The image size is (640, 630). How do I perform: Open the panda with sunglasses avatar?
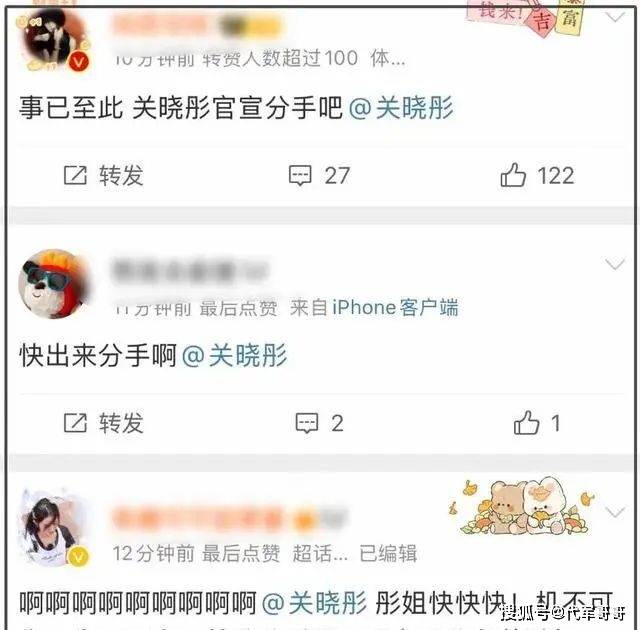pos(54,284)
